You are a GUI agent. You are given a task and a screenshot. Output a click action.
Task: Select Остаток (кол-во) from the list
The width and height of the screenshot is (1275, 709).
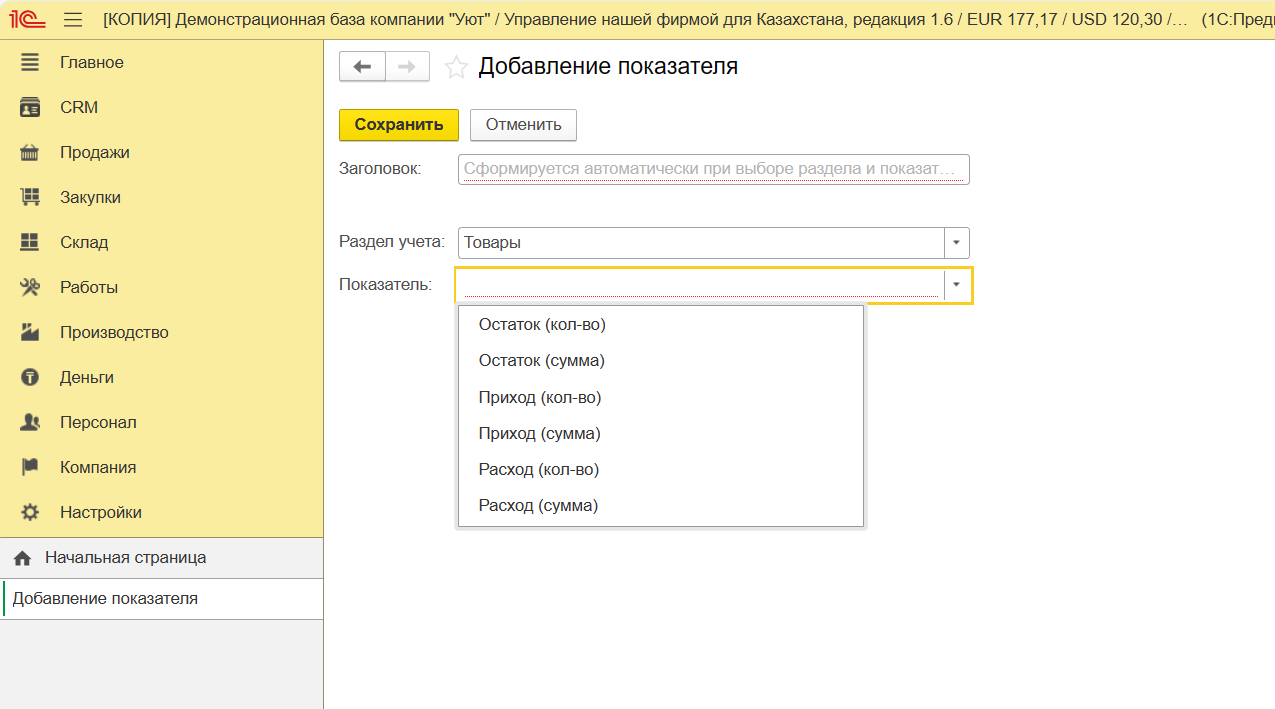(x=542, y=325)
